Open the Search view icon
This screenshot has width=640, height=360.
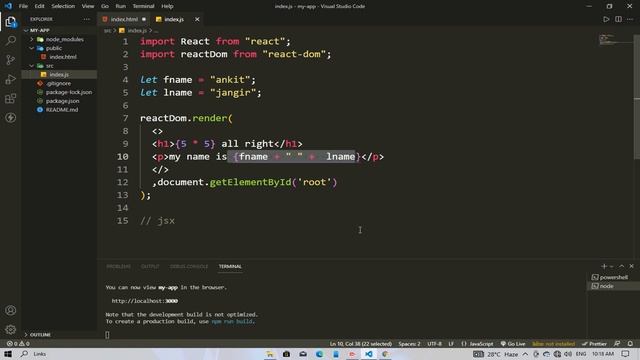coord(11,40)
